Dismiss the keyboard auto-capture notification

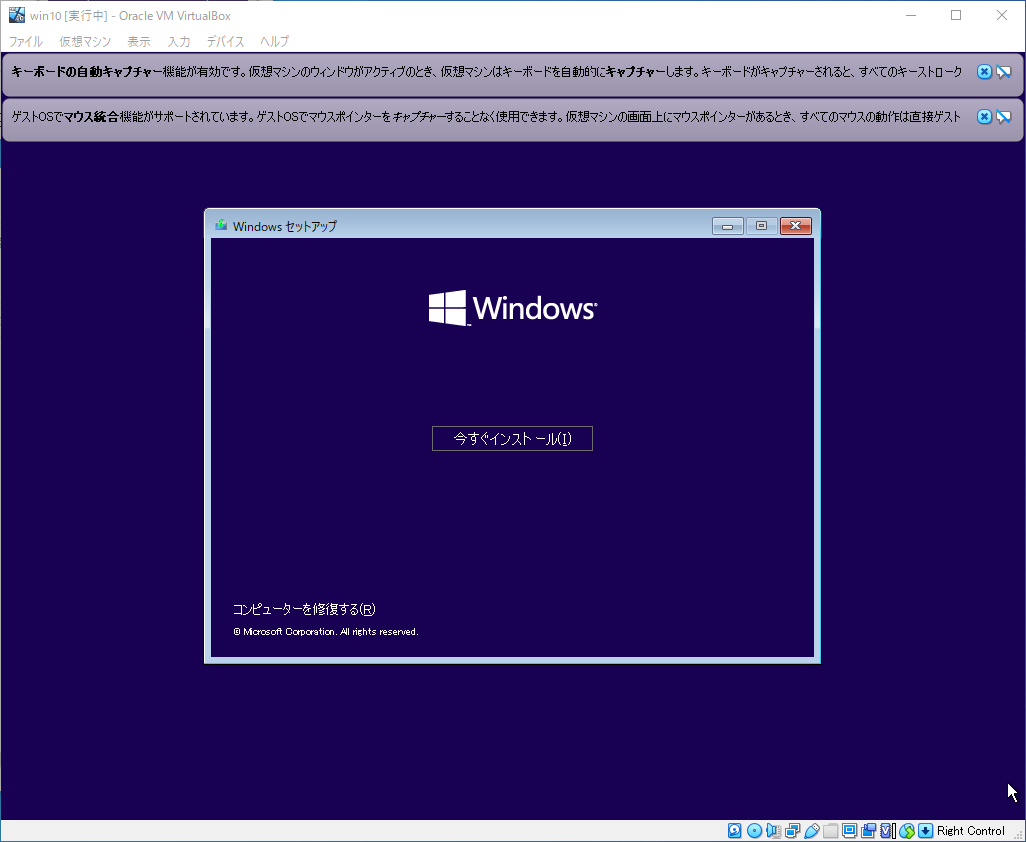click(984, 72)
